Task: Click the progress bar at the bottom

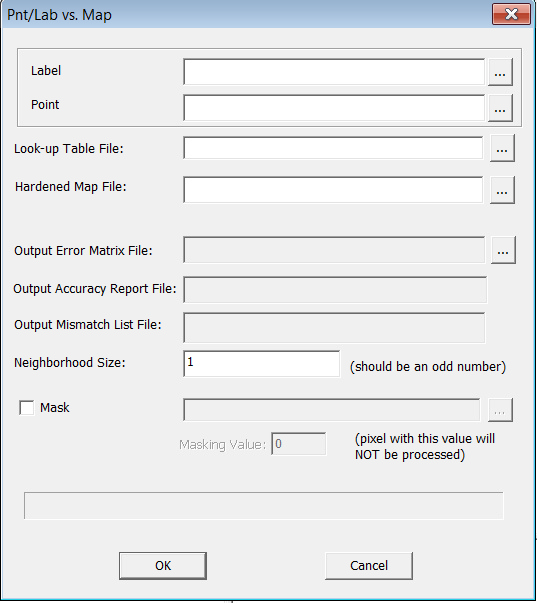Action: (263, 506)
